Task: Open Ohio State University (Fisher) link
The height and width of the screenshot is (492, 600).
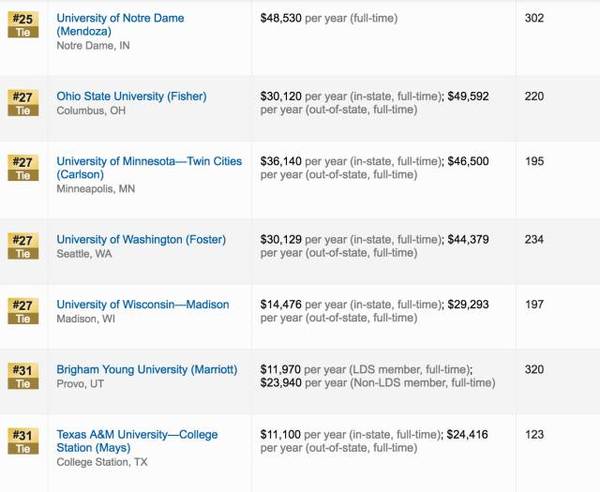Action: click(131, 97)
